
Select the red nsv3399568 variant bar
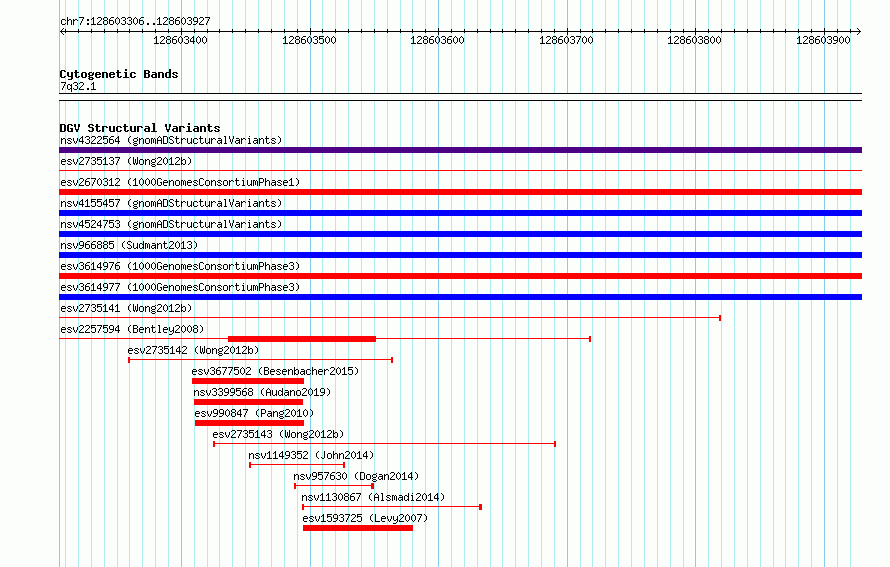(249, 402)
